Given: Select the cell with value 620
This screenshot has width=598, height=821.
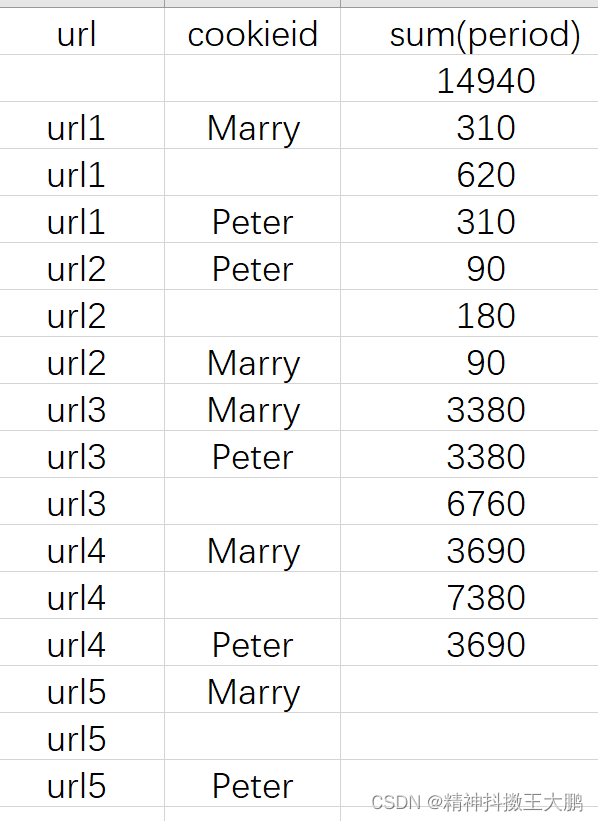Looking at the screenshot, I should [469, 172].
